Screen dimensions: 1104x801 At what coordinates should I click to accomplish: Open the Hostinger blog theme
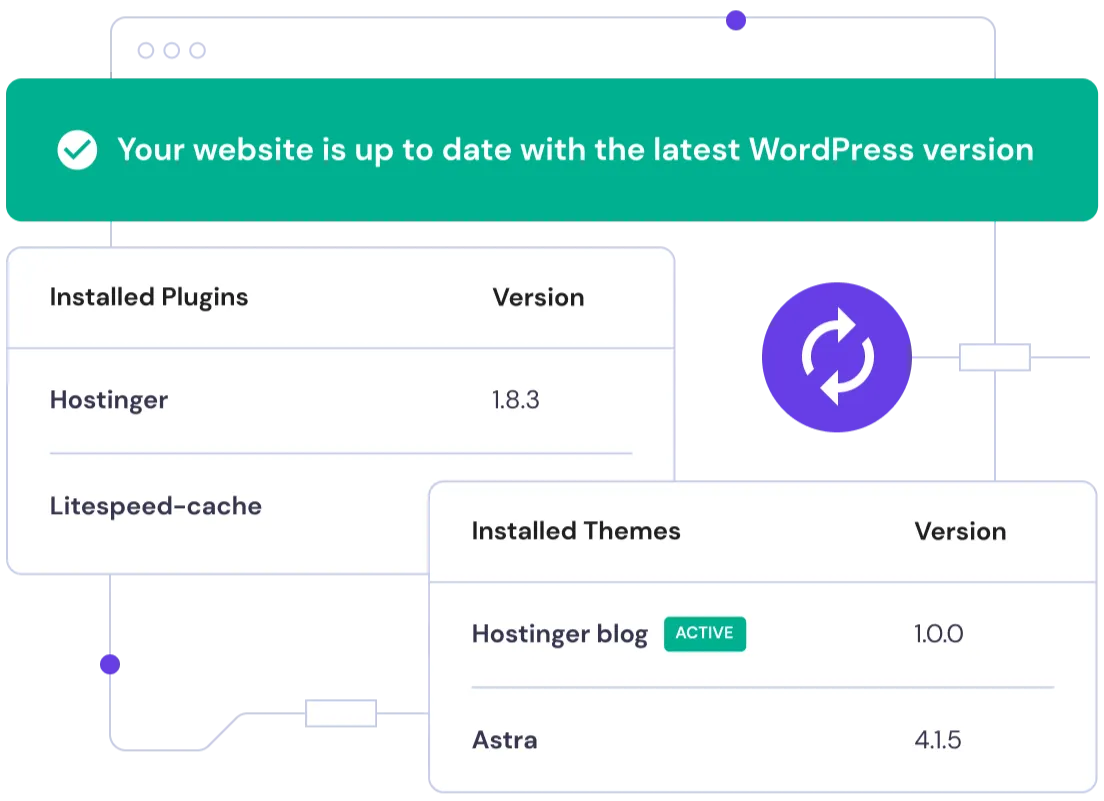(559, 634)
